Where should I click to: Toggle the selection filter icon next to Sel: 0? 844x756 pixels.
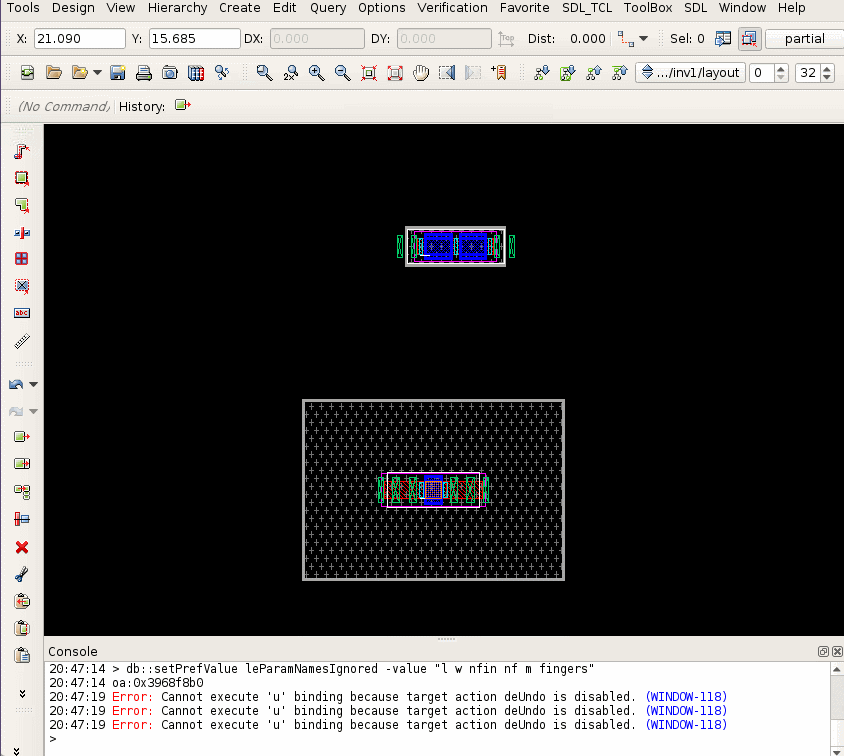tap(723, 39)
